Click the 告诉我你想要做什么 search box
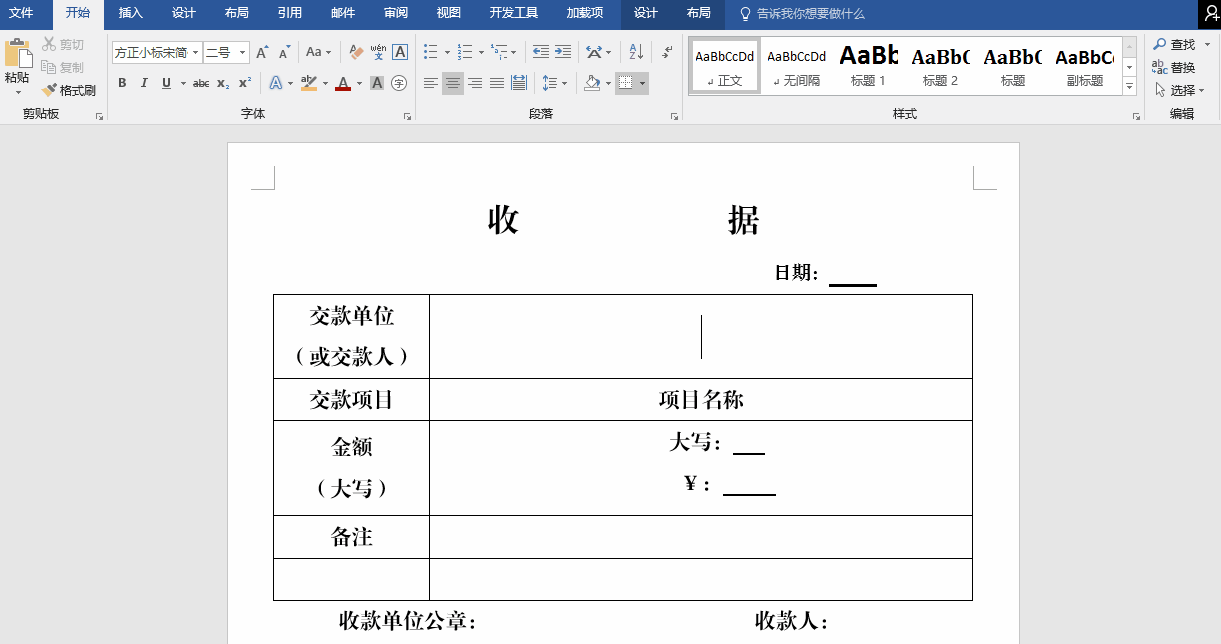 810,14
